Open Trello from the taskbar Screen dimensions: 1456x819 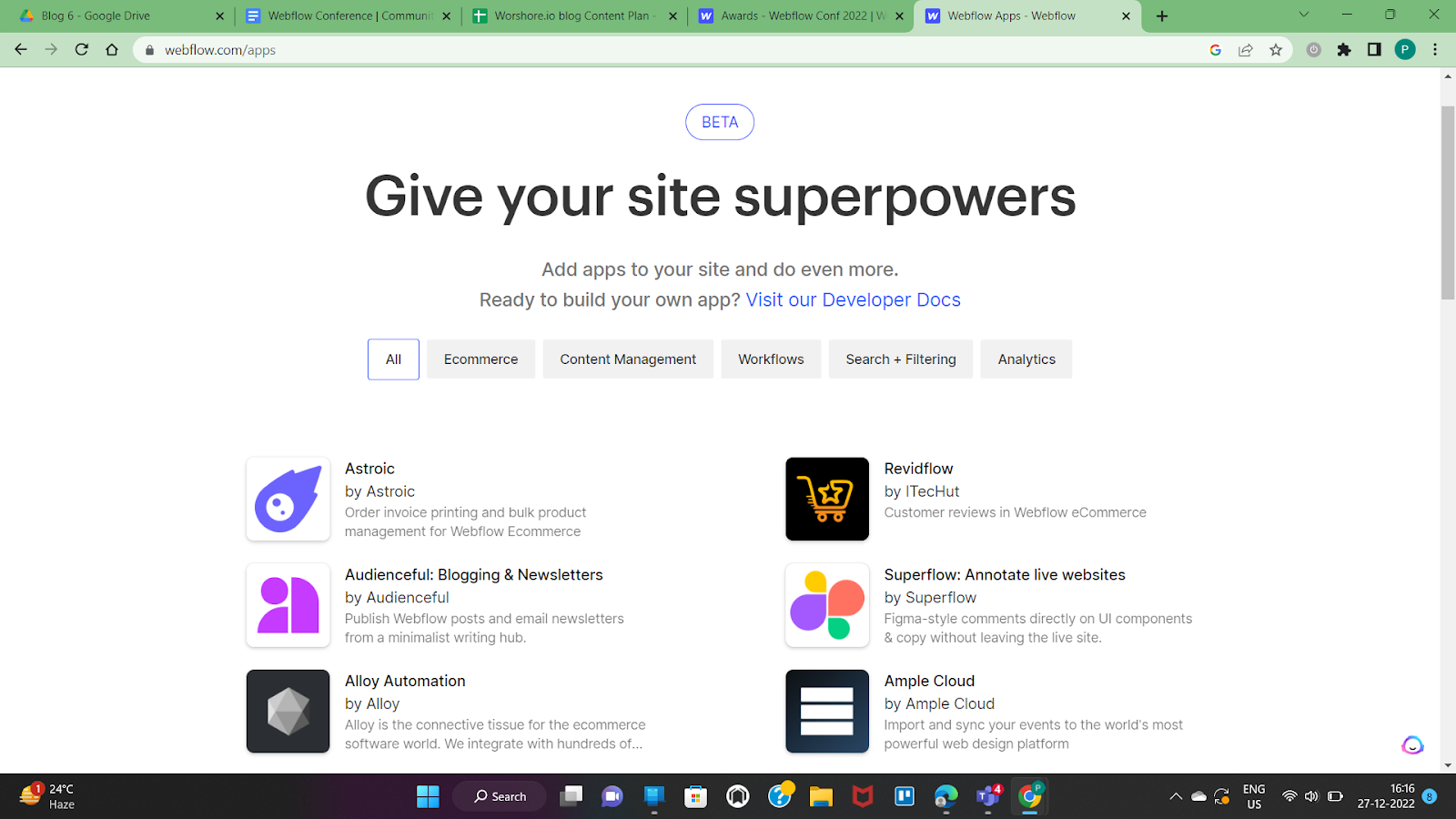(x=905, y=796)
